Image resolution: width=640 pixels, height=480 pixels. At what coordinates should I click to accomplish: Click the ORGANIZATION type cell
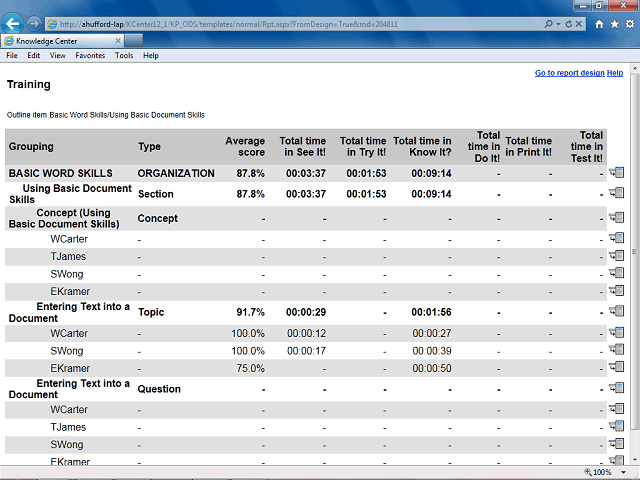pyautogui.click(x=176, y=173)
